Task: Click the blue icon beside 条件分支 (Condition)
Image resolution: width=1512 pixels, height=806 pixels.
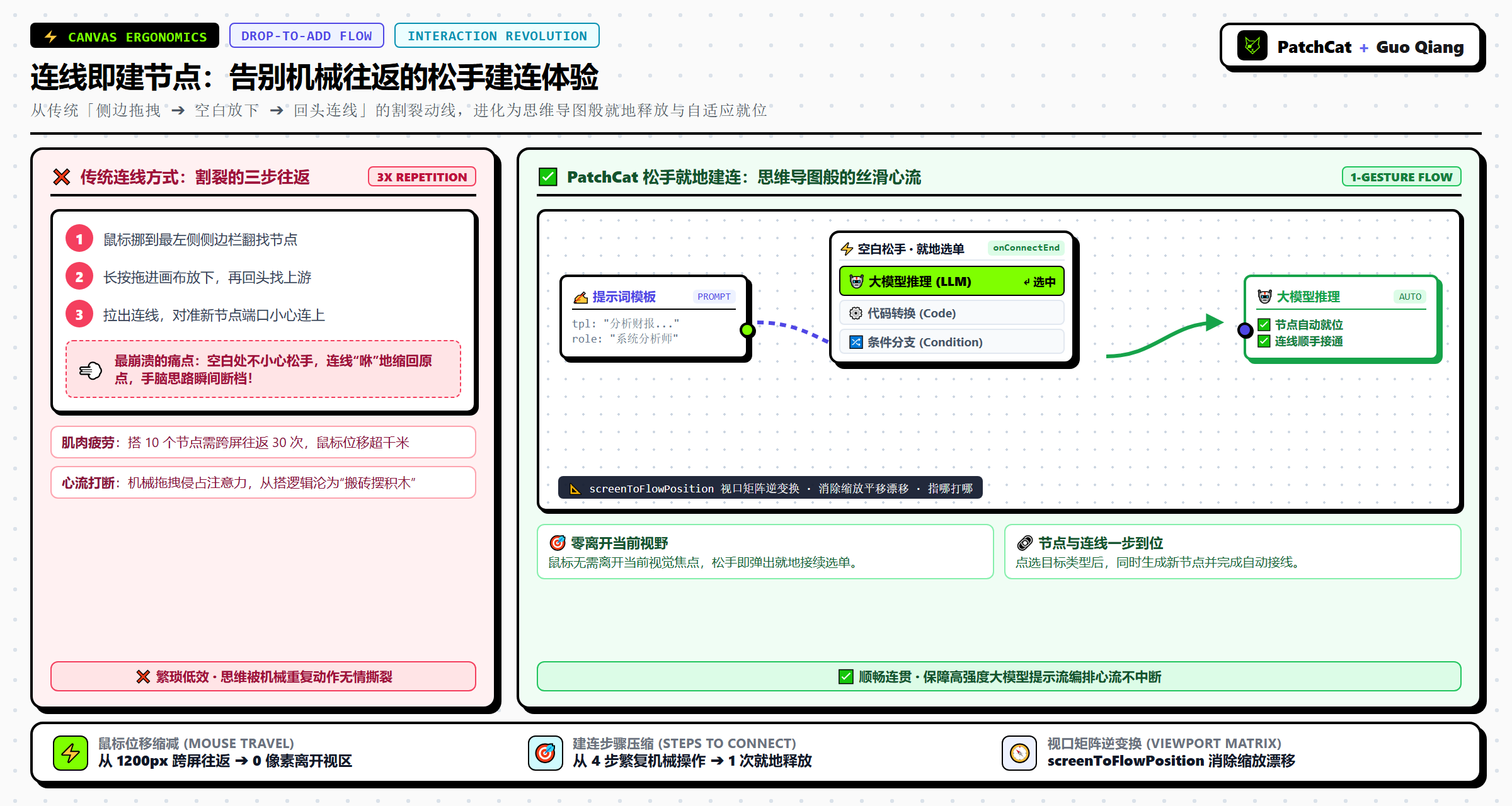Action: (856, 342)
